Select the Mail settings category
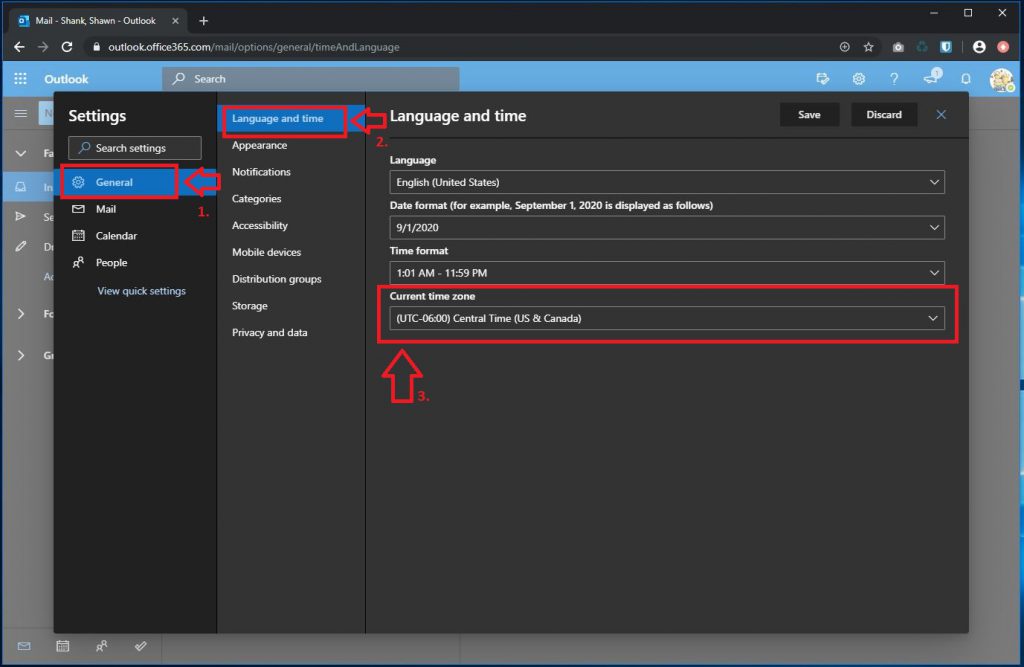Screen dimensions: 1024x667 (x=135, y=209)
